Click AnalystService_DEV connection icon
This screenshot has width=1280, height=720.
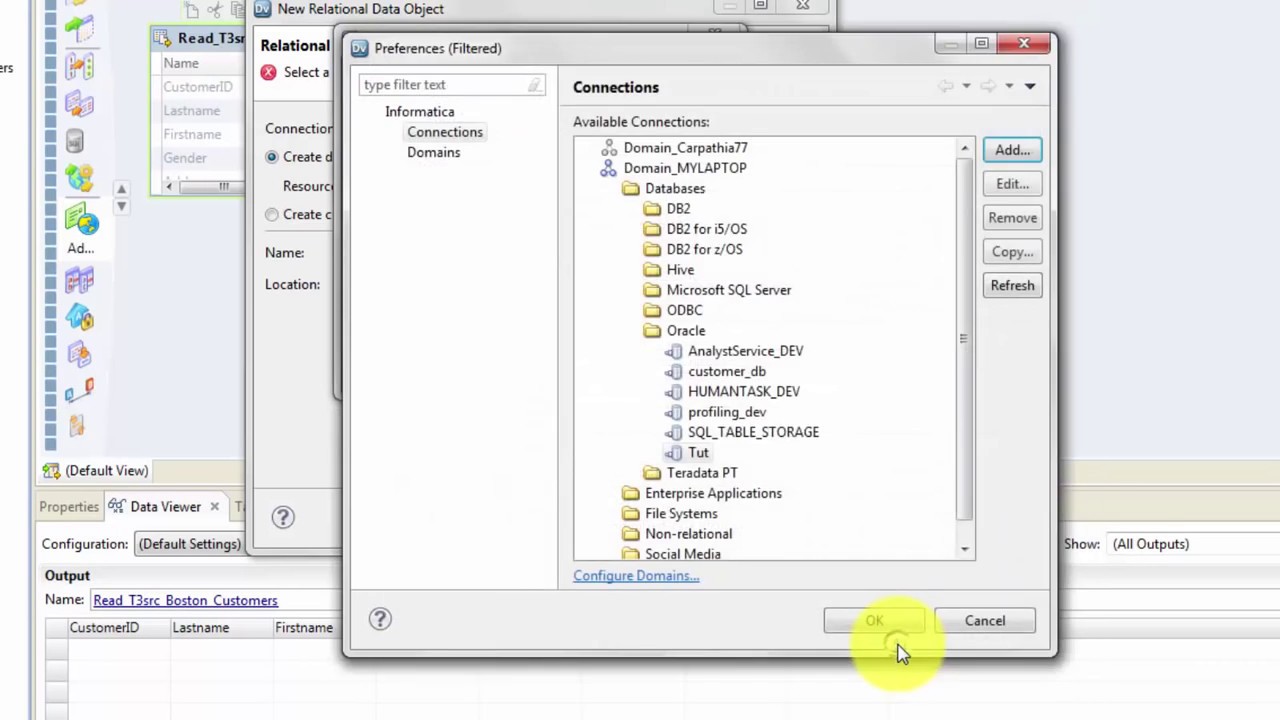tap(674, 352)
